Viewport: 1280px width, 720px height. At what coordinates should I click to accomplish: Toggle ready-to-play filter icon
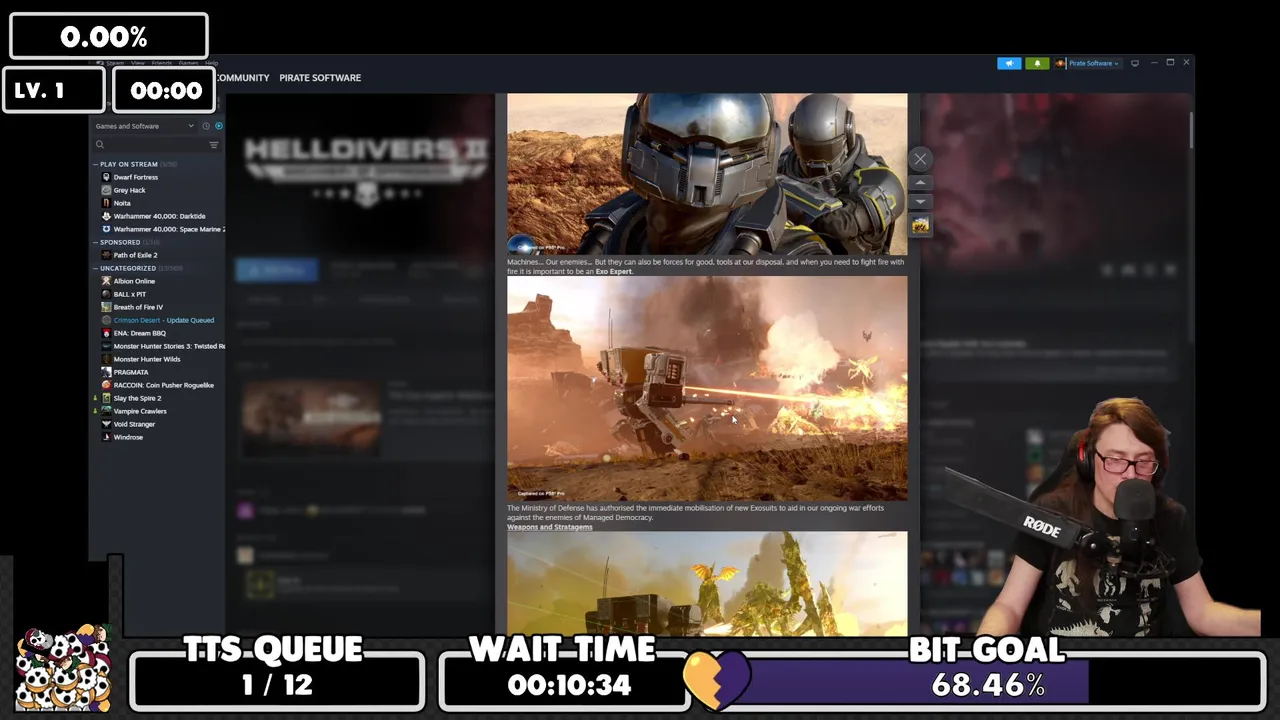218,126
